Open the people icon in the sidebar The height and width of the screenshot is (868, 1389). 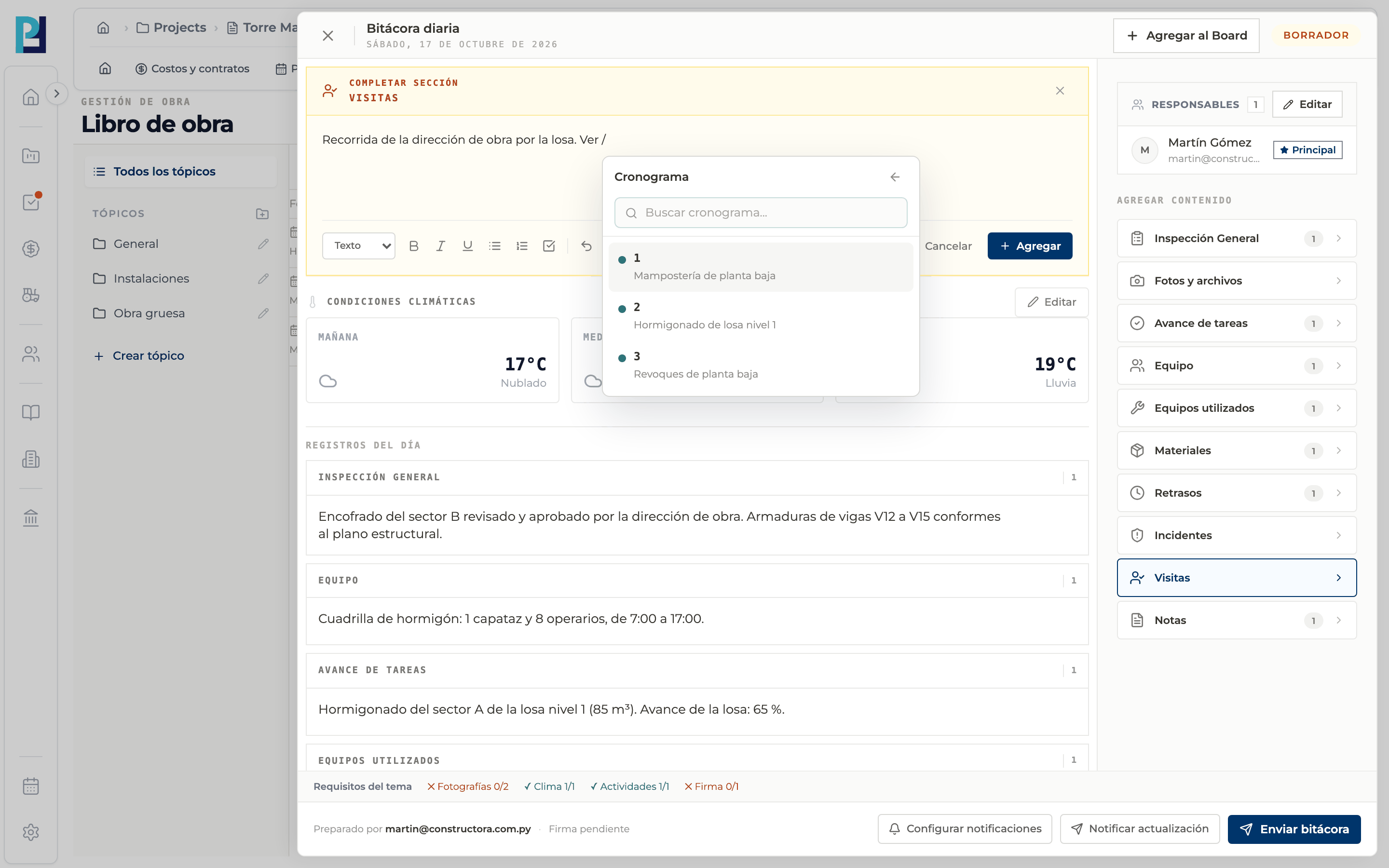[x=30, y=353]
